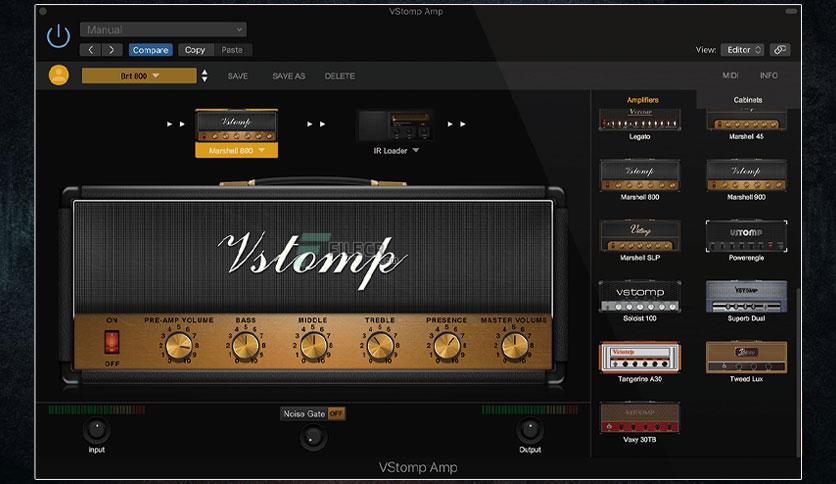Click the IR Loader unit icon
Screen dimensions: 836x484
396,126
